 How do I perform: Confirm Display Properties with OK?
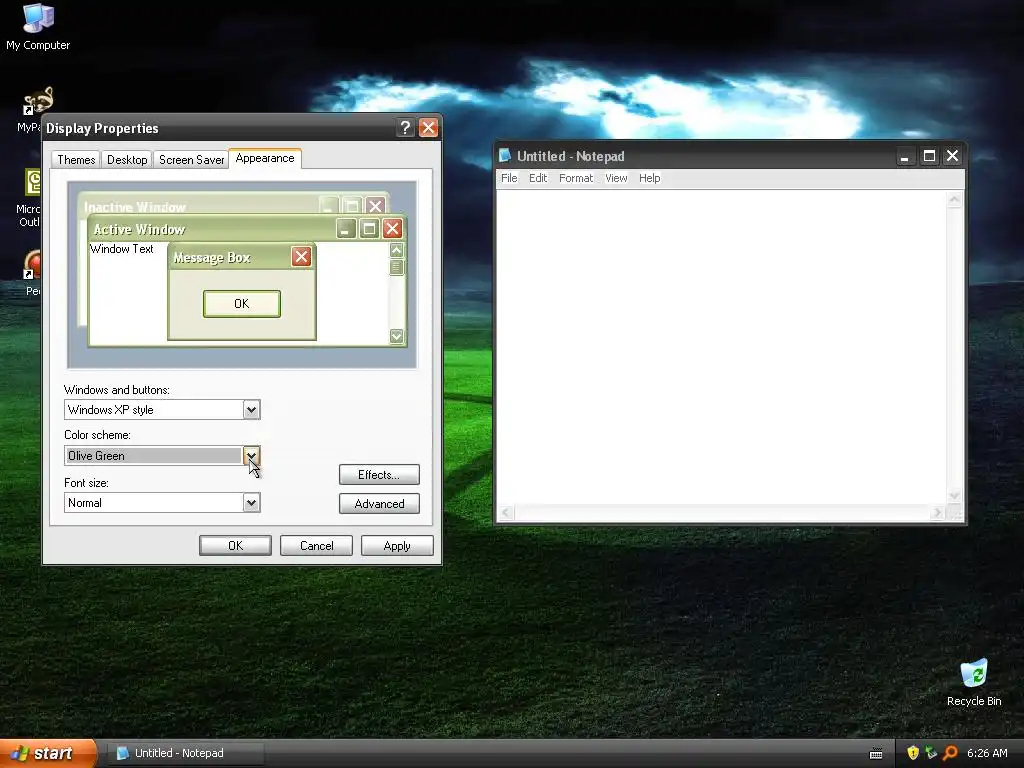click(235, 545)
